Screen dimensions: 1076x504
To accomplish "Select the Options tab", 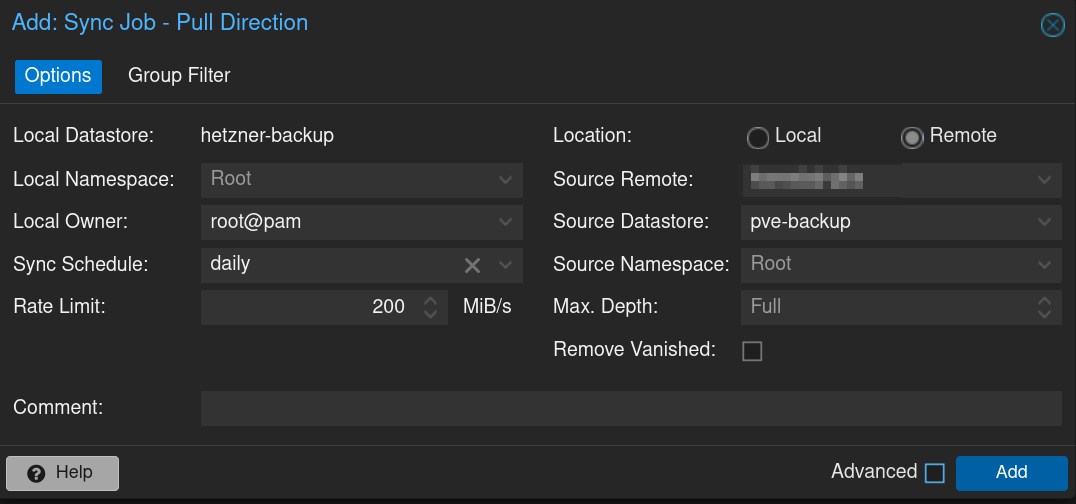I will [x=58, y=76].
